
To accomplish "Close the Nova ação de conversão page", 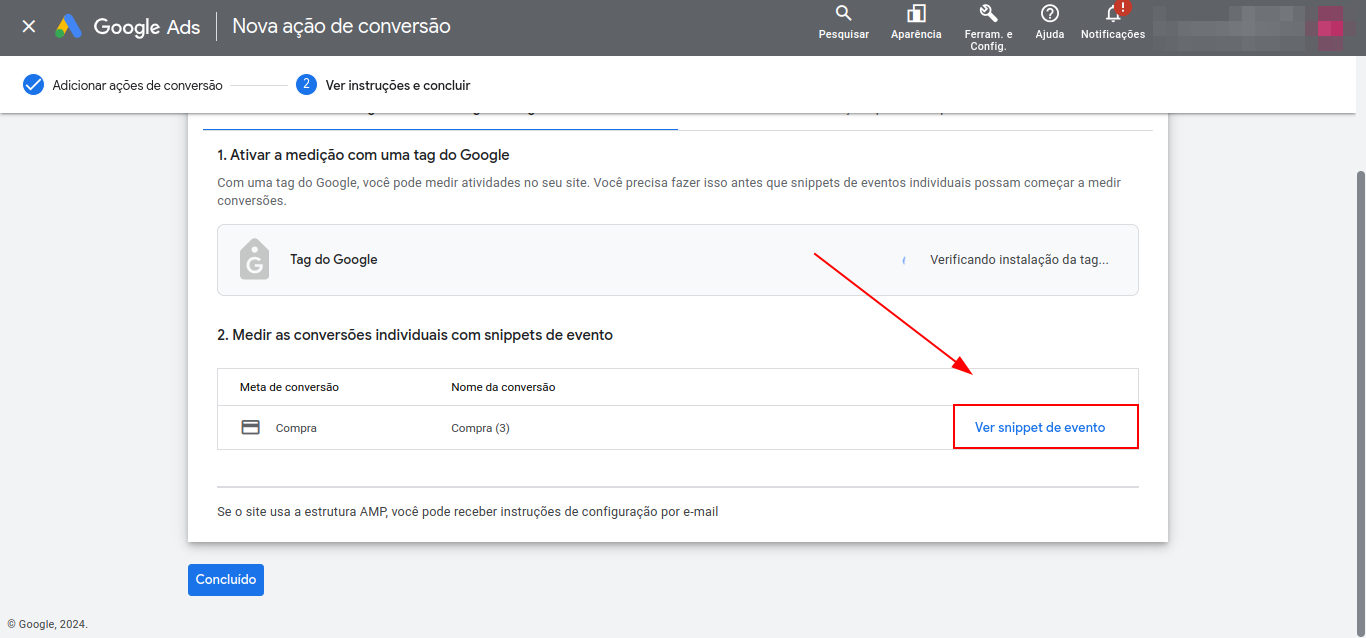I will pos(29,27).
